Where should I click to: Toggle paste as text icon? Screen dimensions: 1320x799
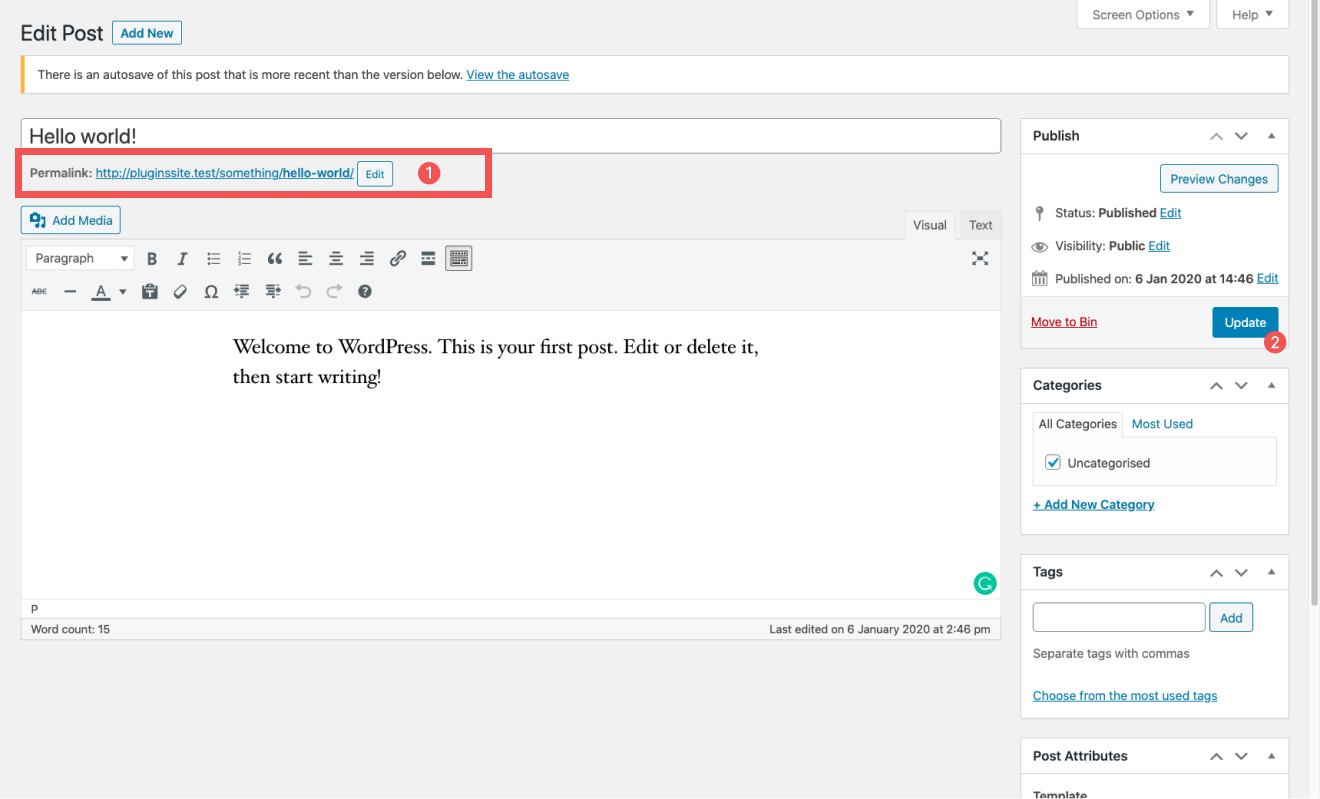[150, 291]
